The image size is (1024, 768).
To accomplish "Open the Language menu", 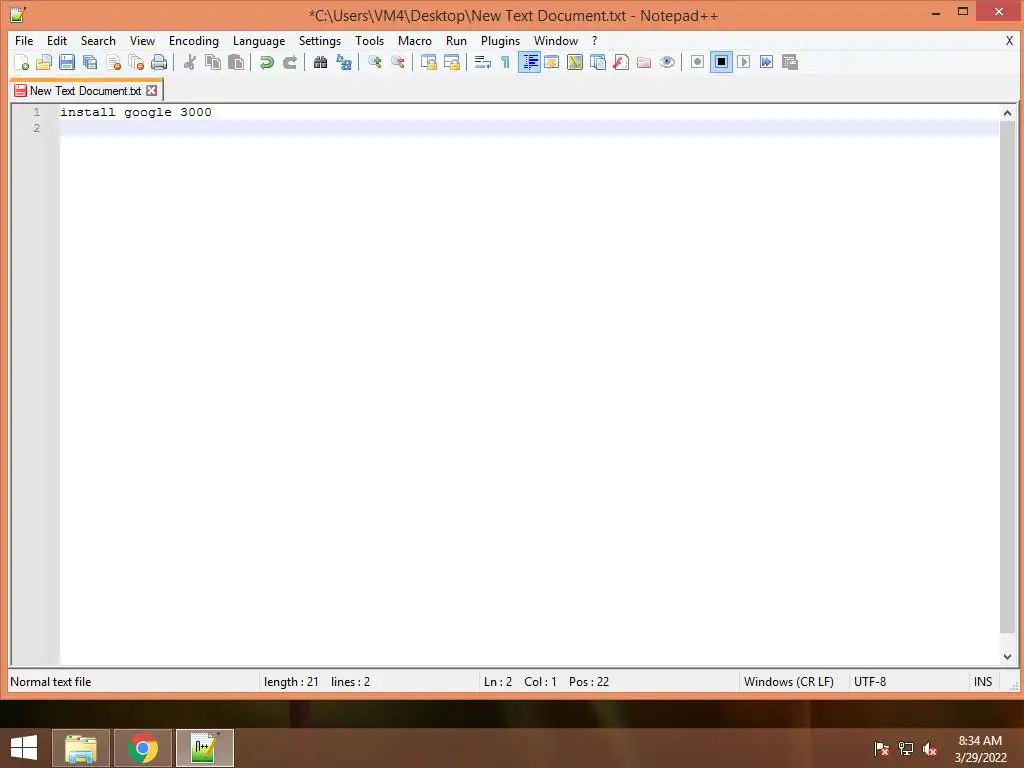I will 259,40.
